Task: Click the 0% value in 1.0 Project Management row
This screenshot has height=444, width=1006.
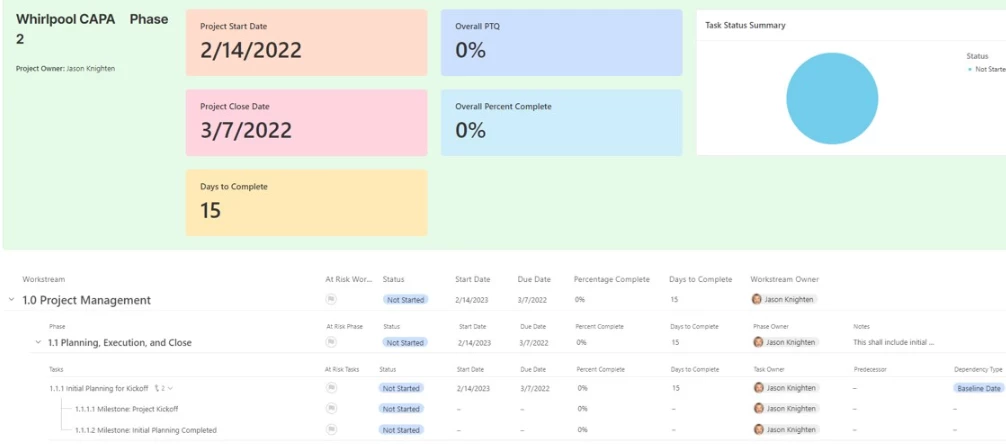Action: tap(580, 300)
